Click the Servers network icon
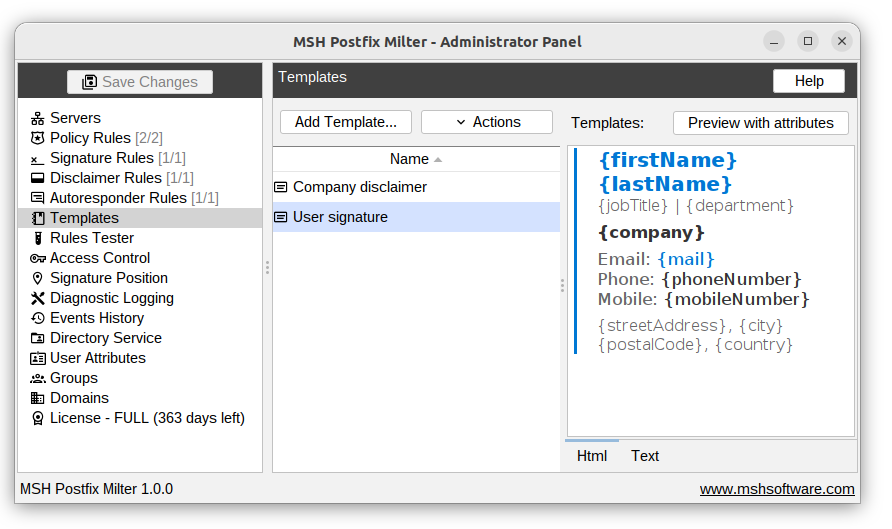 (x=38, y=118)
